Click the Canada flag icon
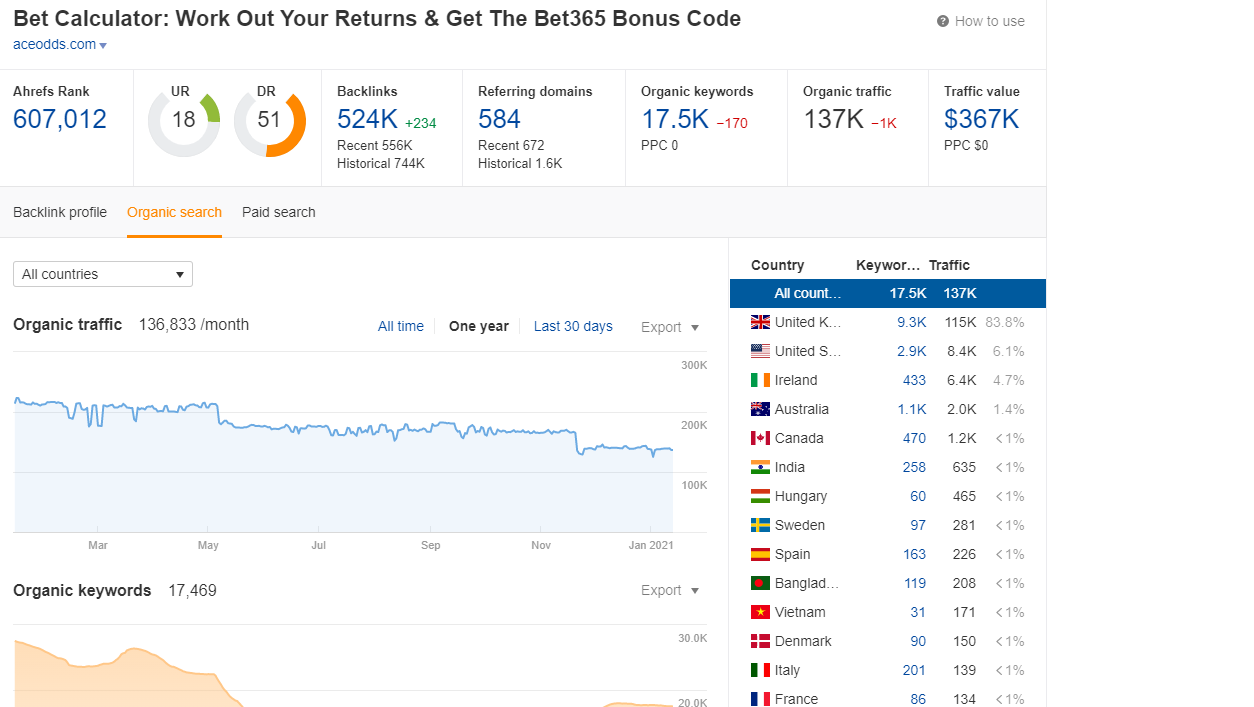This screenshot has height=707, width=1254. pyautogui.click(x=760, y=438)
